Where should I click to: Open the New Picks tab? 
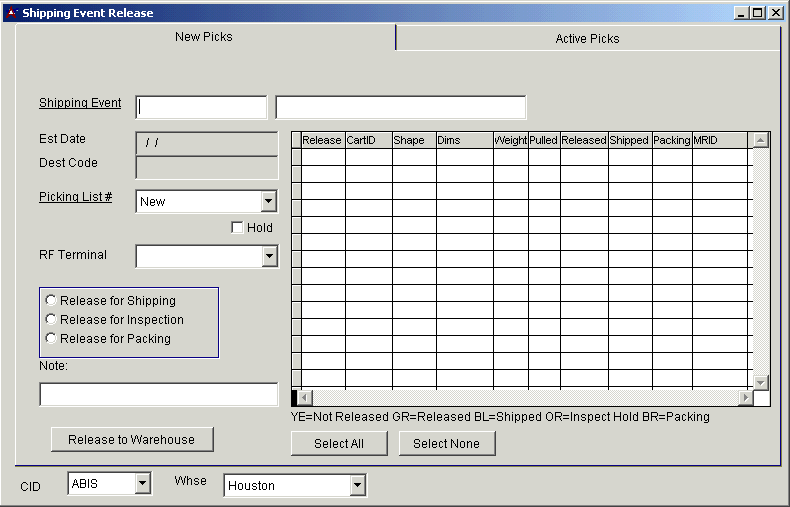click(x=204, y=37)
